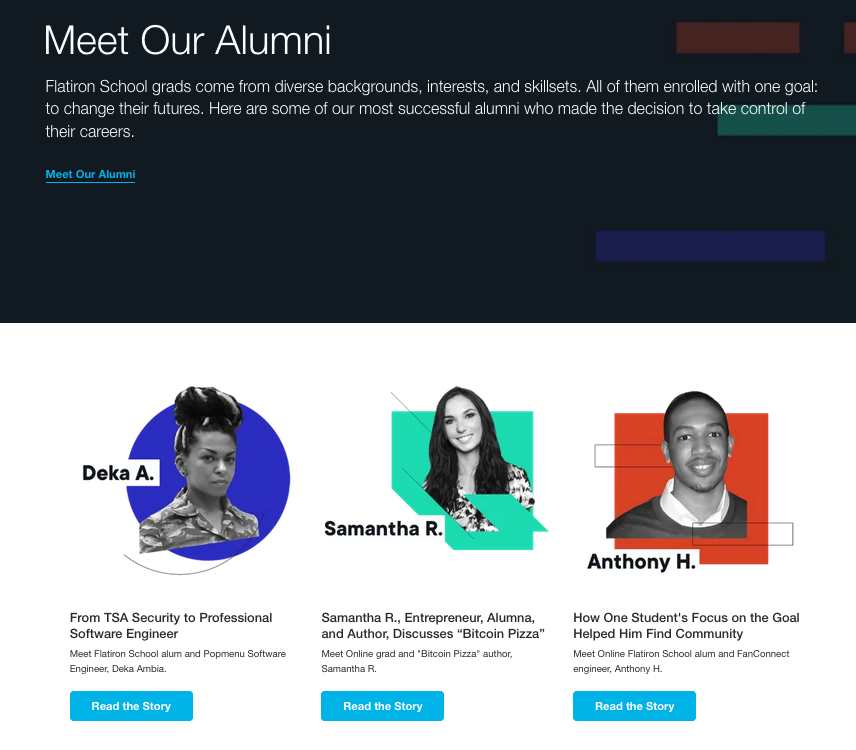Click the Popmenu Software Engineer description text
This screenshot has height=750, width=856.
178,661
